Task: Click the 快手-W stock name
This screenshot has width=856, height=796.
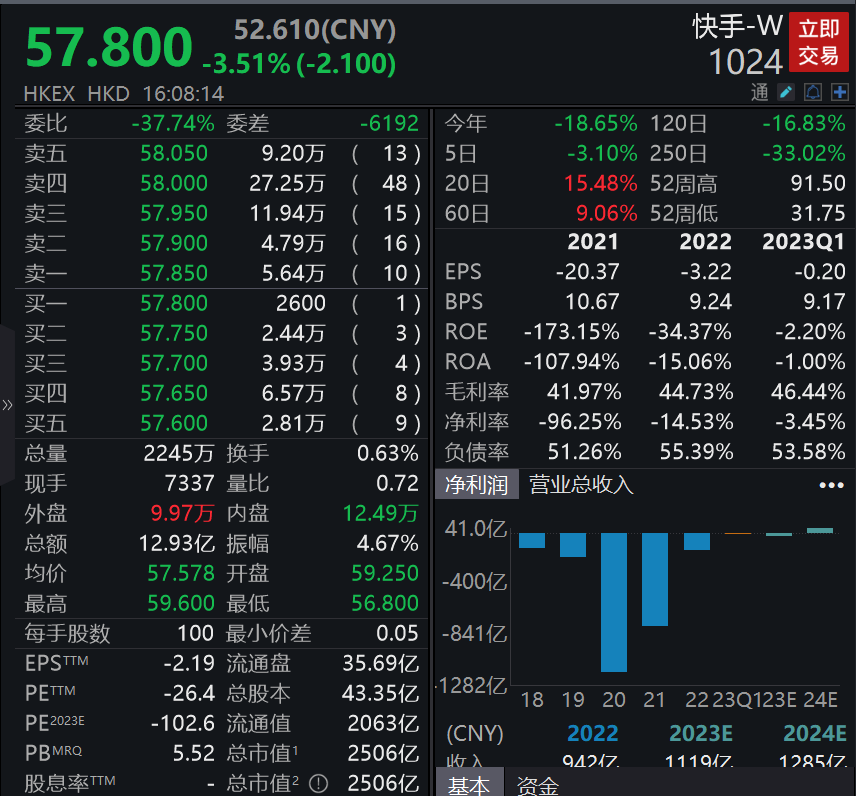Action: [x=738, y=27]
